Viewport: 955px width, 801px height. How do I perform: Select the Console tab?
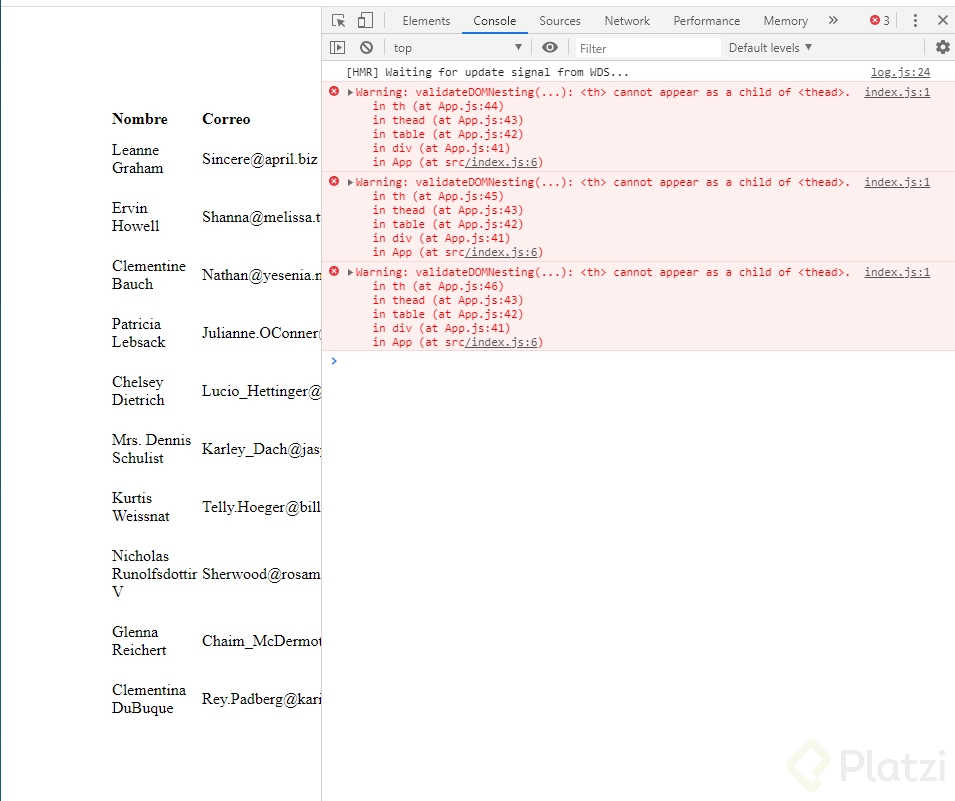pyautogui.click(x=495, y=21)
